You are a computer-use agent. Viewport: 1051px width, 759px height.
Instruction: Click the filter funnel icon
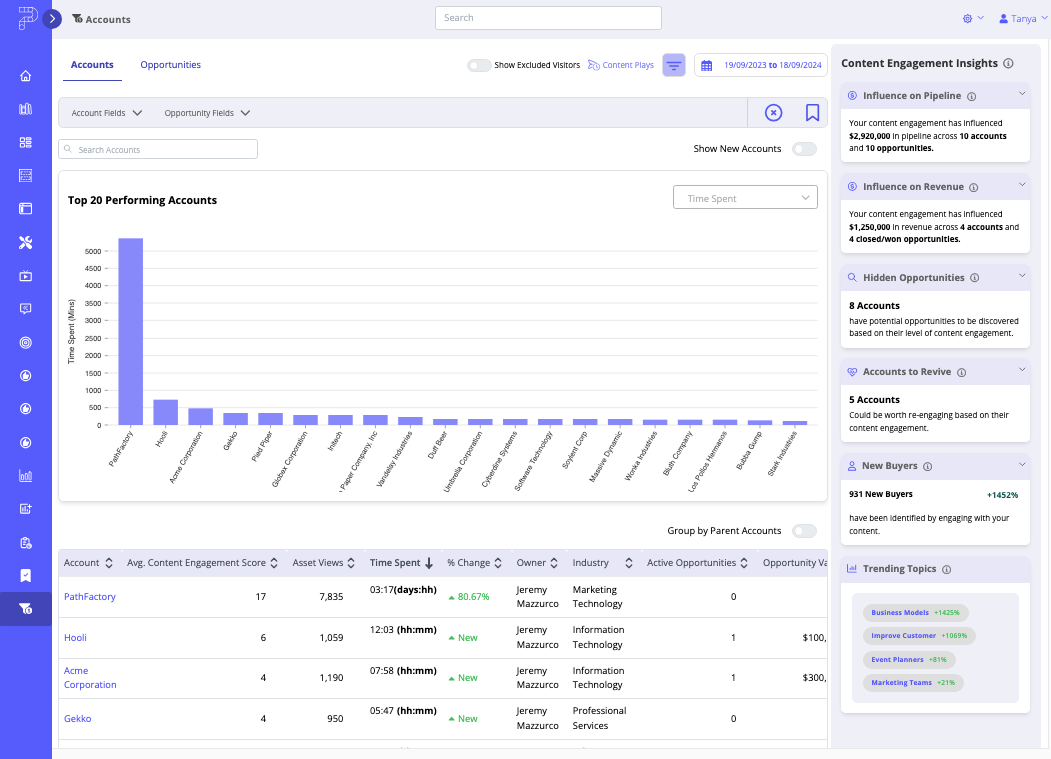(x=674, y=63)
